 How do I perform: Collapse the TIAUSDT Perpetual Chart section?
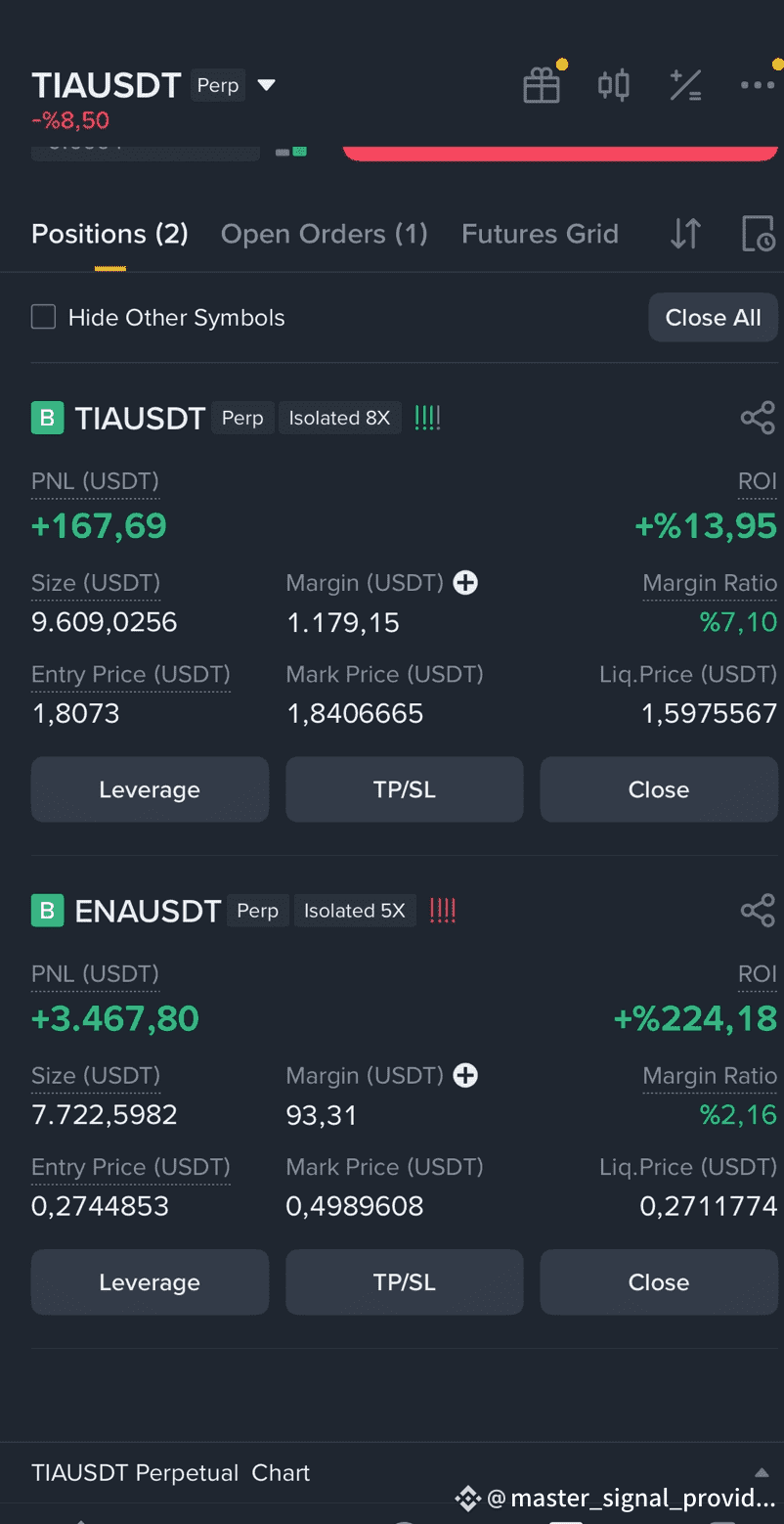point(761,1472)
